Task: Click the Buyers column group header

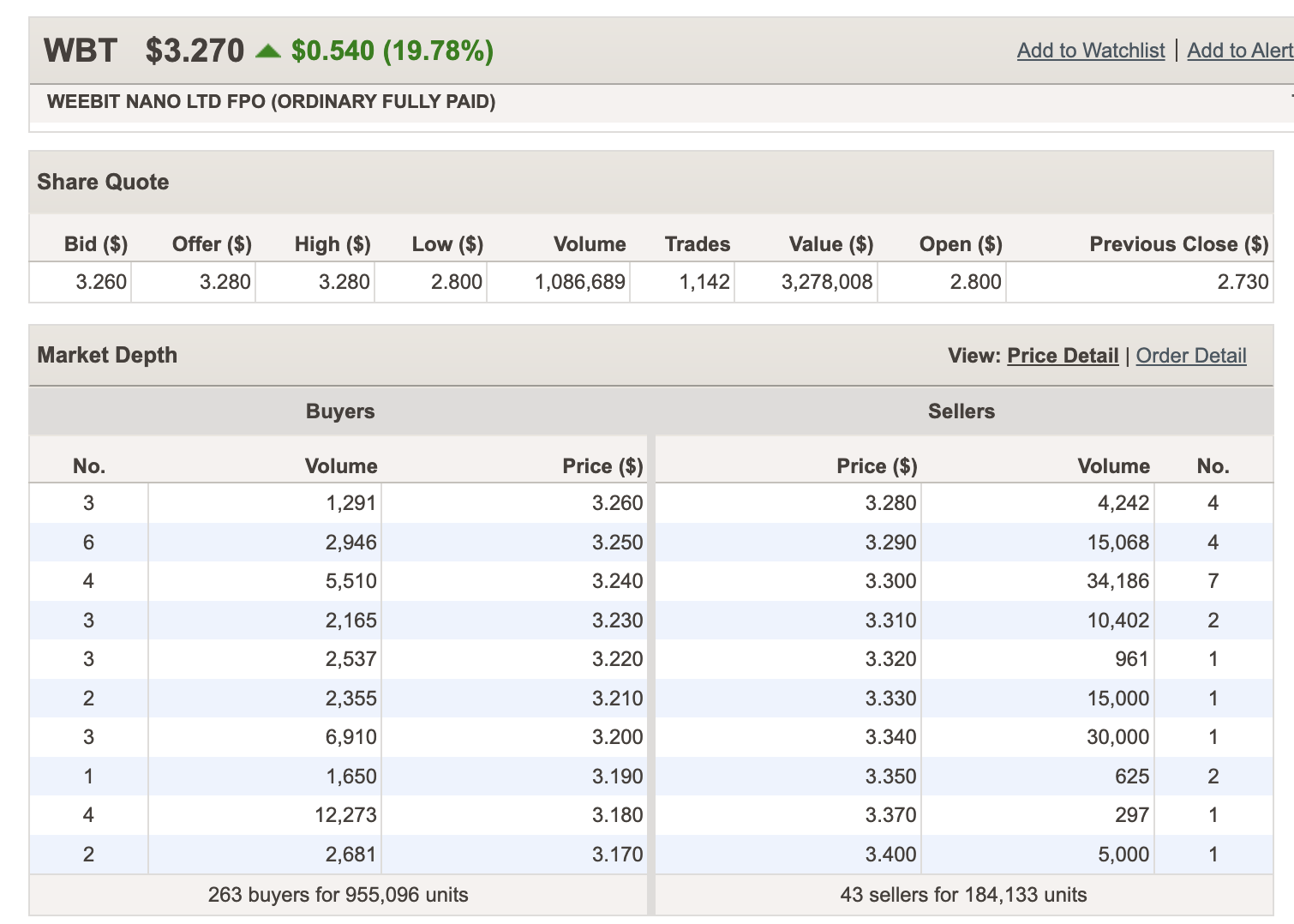Action: click(x=340, y=411)
